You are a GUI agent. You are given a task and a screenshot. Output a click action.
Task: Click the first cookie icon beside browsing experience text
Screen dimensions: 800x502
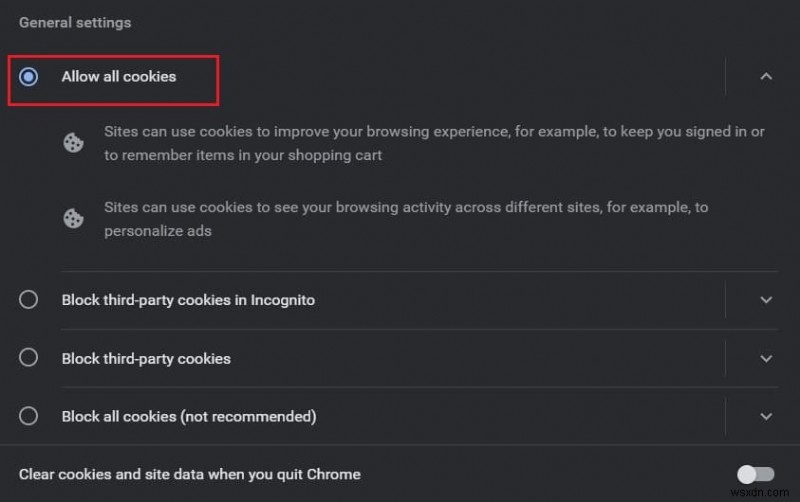click(73, 143)
